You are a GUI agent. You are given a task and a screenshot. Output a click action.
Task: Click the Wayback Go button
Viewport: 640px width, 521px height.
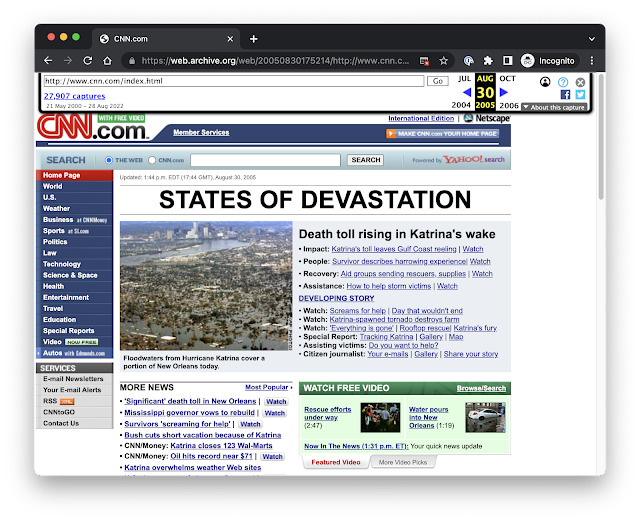click(x=438, y=81)
